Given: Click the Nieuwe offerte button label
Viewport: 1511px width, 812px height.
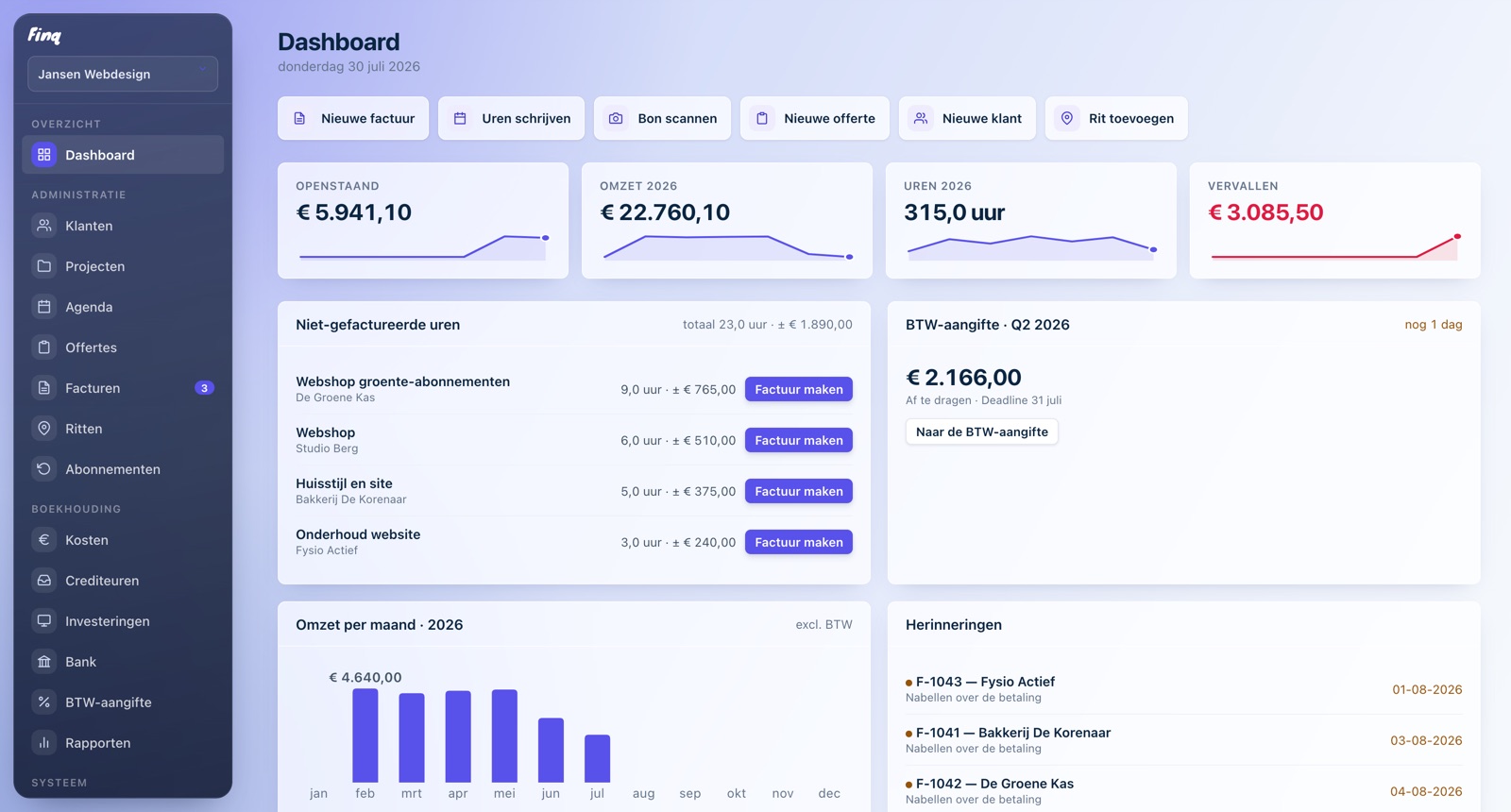Looking at the screenshot, I should pyautogui.click(x=829, y=118).
